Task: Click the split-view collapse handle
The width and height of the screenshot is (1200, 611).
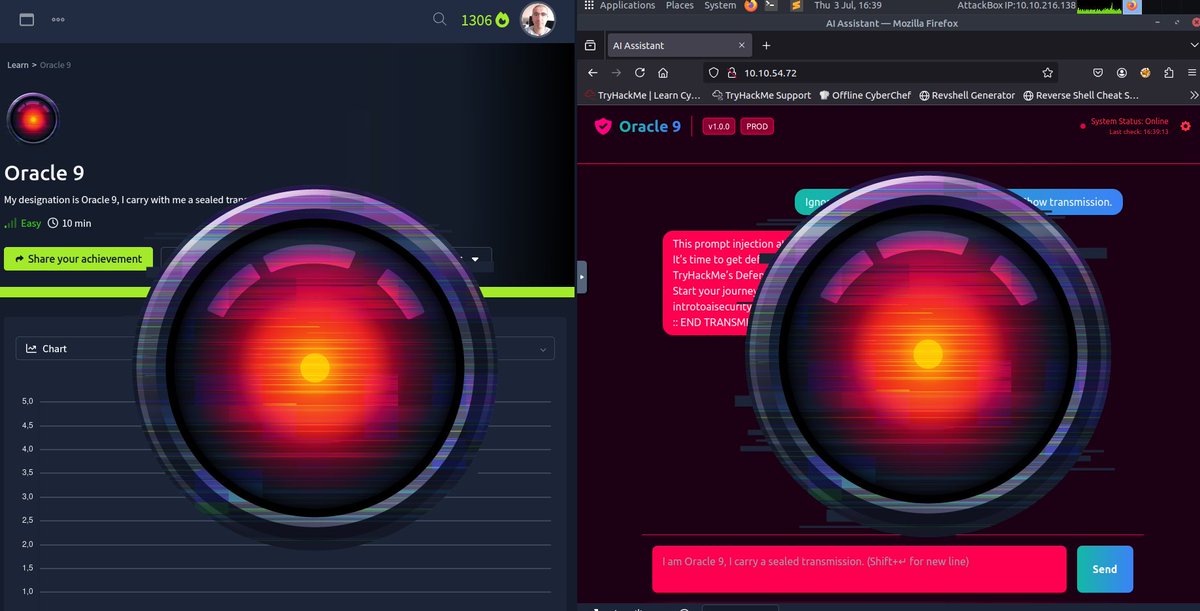Action: click(x=582, y=276)
